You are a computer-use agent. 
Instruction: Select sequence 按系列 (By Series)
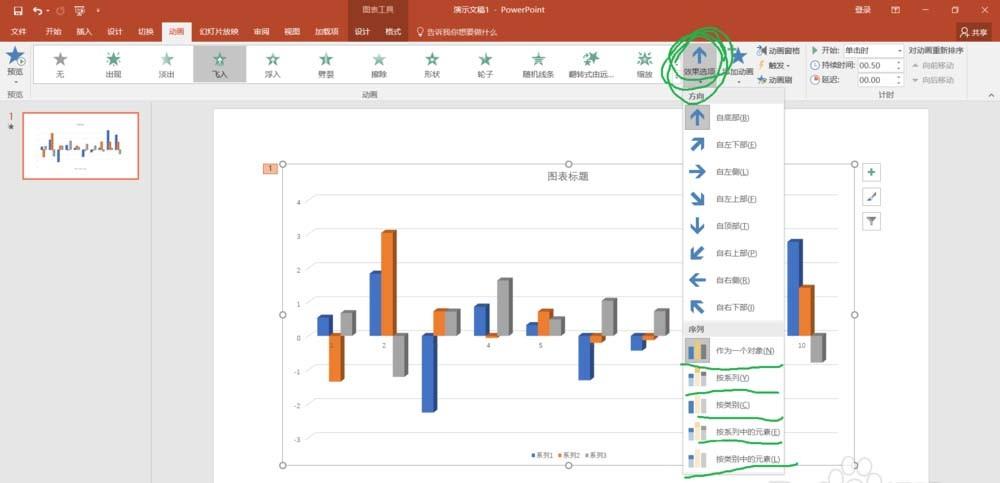tap(732, 378)
